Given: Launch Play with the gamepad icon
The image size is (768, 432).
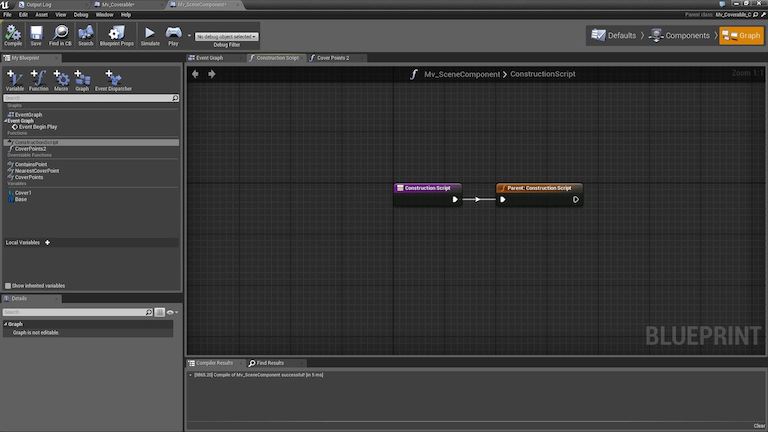Looking at the screenshot, I should pyautogui.click(x=173, y=35).
